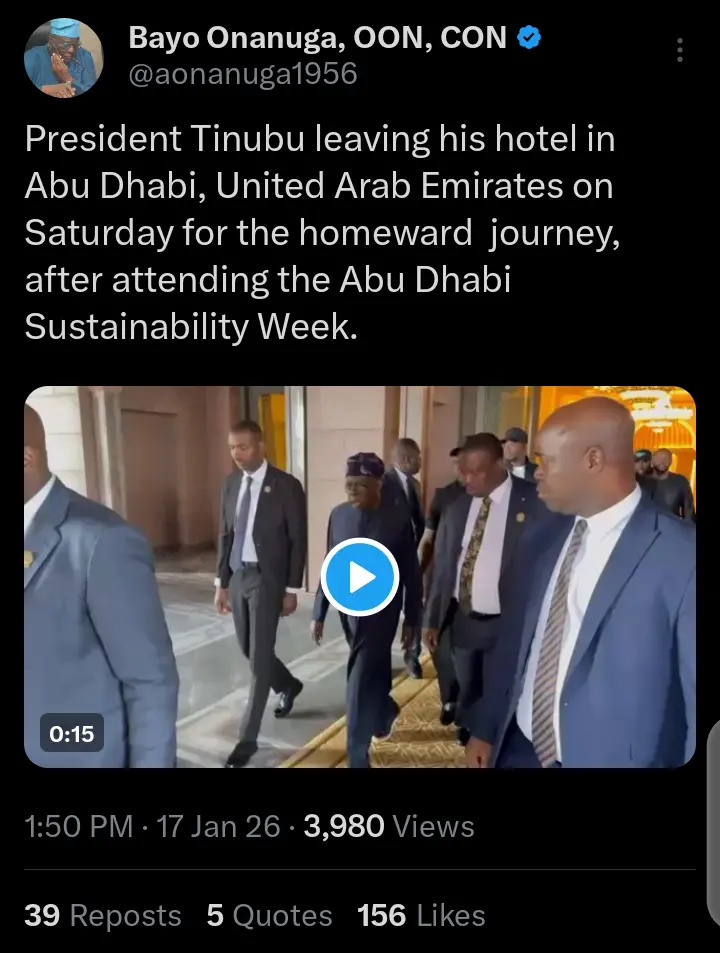Viewport: 720px width, 953px height.
Task: View the 39 Reposts list
Action: pos(103,915)
